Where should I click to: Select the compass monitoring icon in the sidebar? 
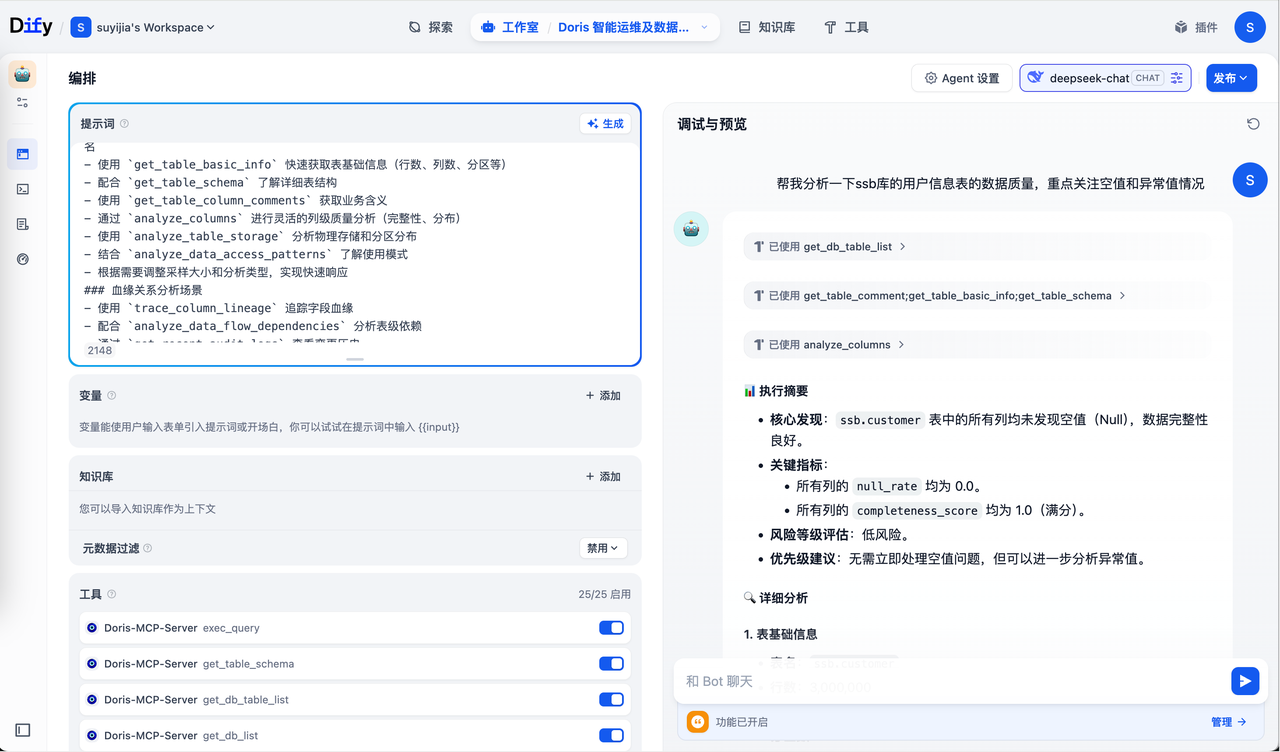click(x=23, y=259)
